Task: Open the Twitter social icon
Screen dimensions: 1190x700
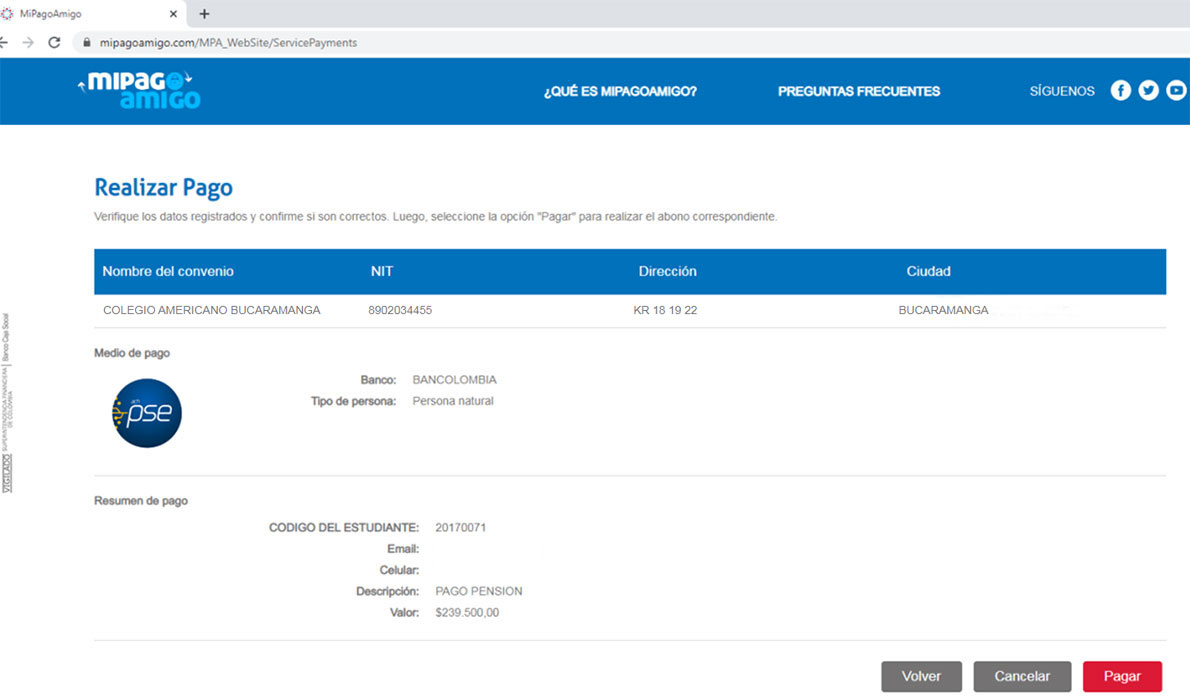Action: pyautogui.click(x=1148, y=91)
